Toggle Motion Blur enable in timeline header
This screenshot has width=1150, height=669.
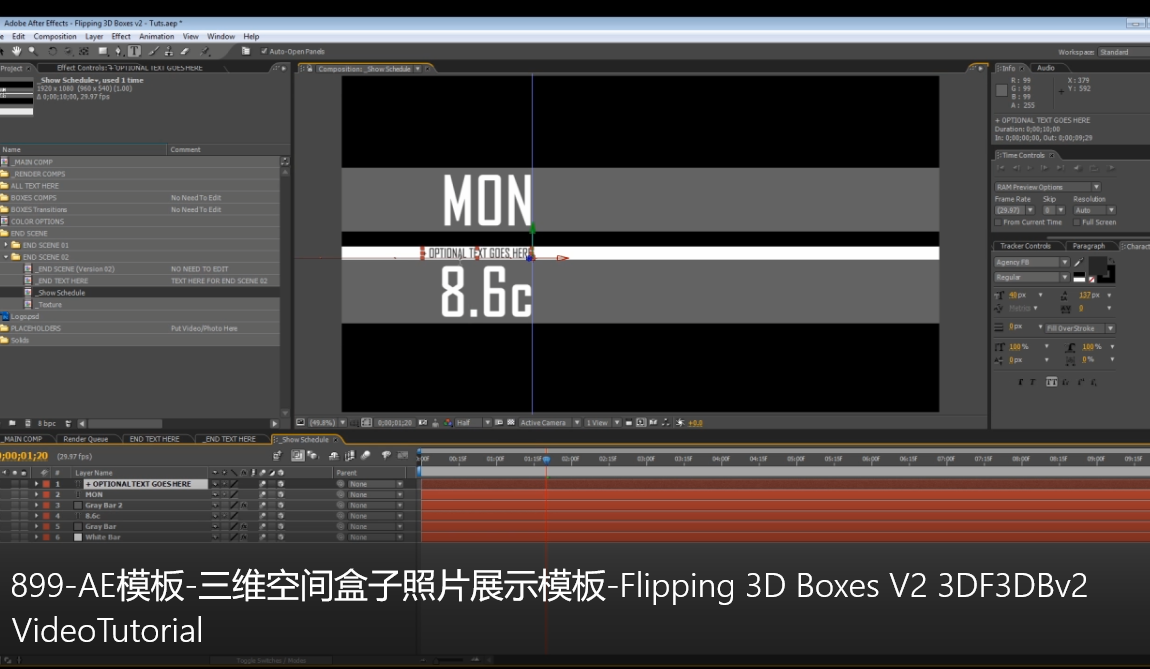[x=366, y=456]
